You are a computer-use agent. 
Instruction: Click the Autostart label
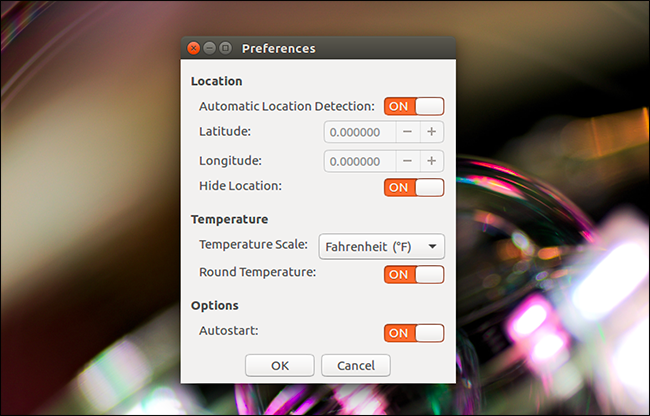coord(228,331)
